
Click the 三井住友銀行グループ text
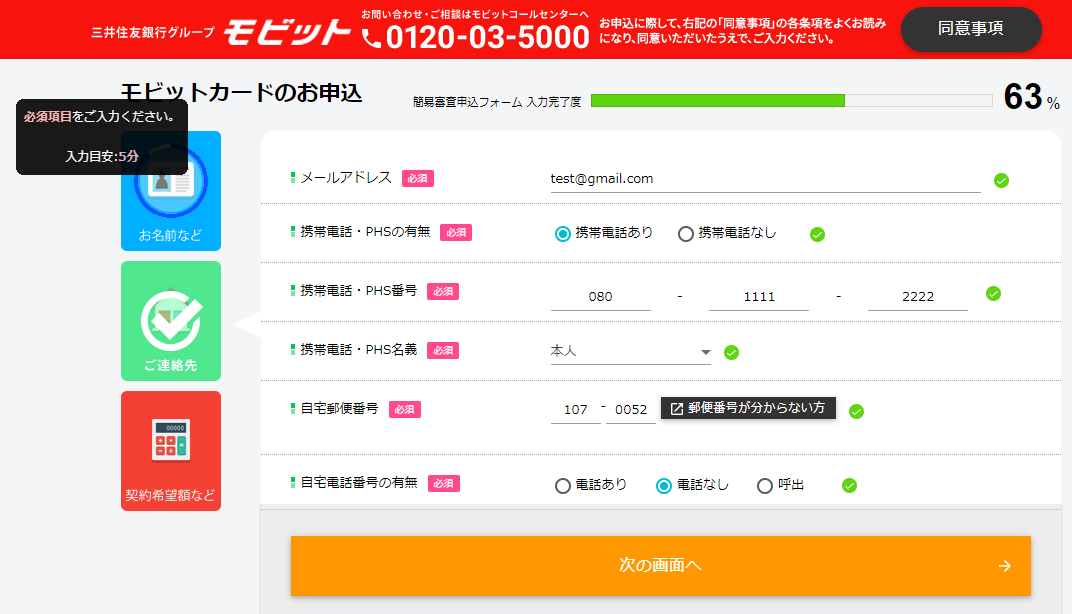tap(153, 32)
